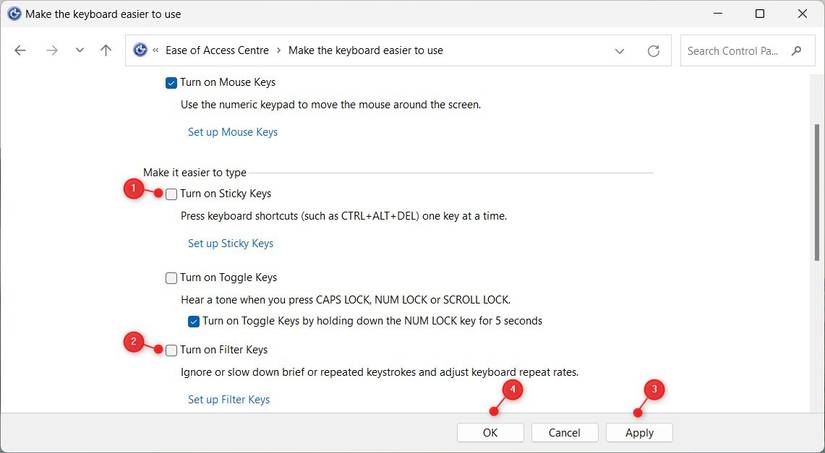Click the Search Control Panel field
This screenshot has height=453, width=825.
point(736,50)
